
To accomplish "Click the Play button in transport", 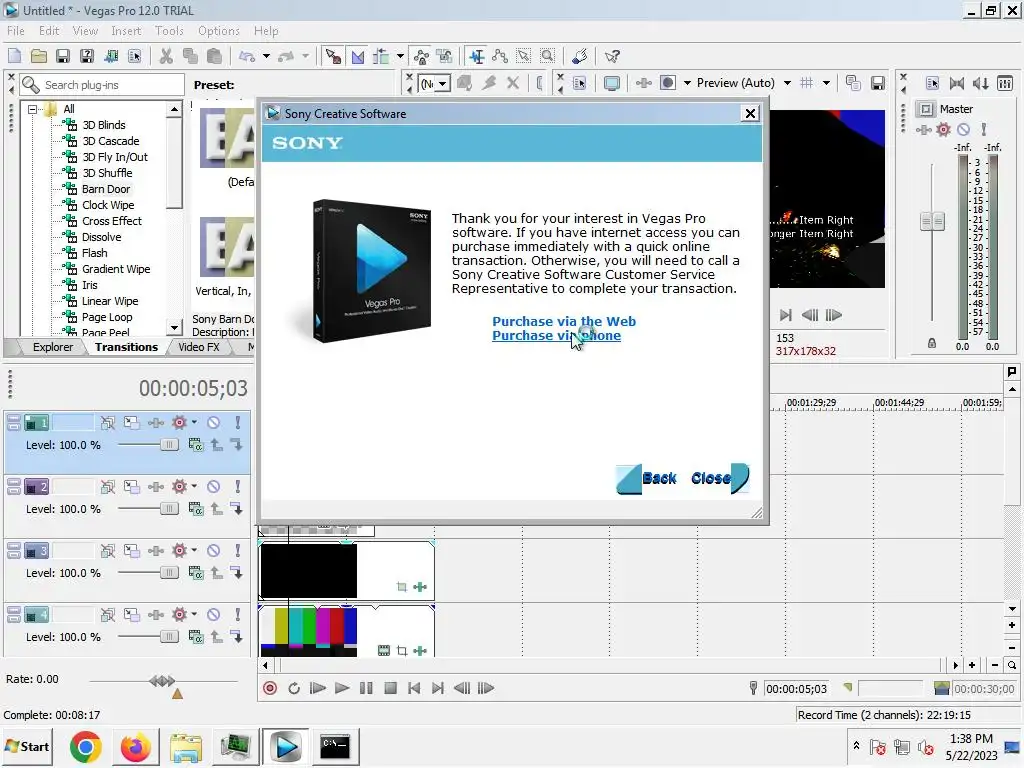I will pyautogui.click(x=342, y=688).
